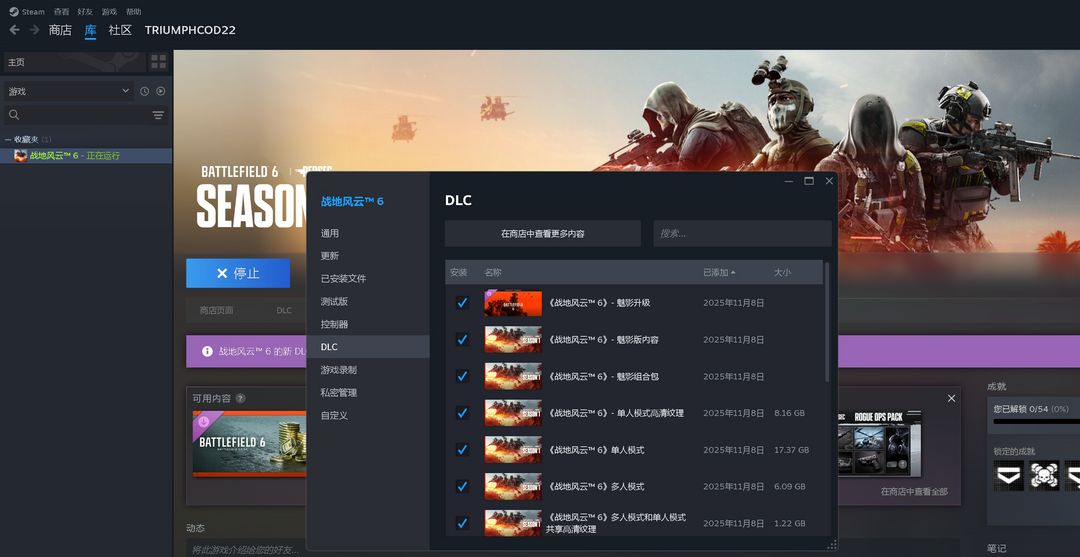Uncheck the 魅影升级 DLC checkbox

coord(462,303)
